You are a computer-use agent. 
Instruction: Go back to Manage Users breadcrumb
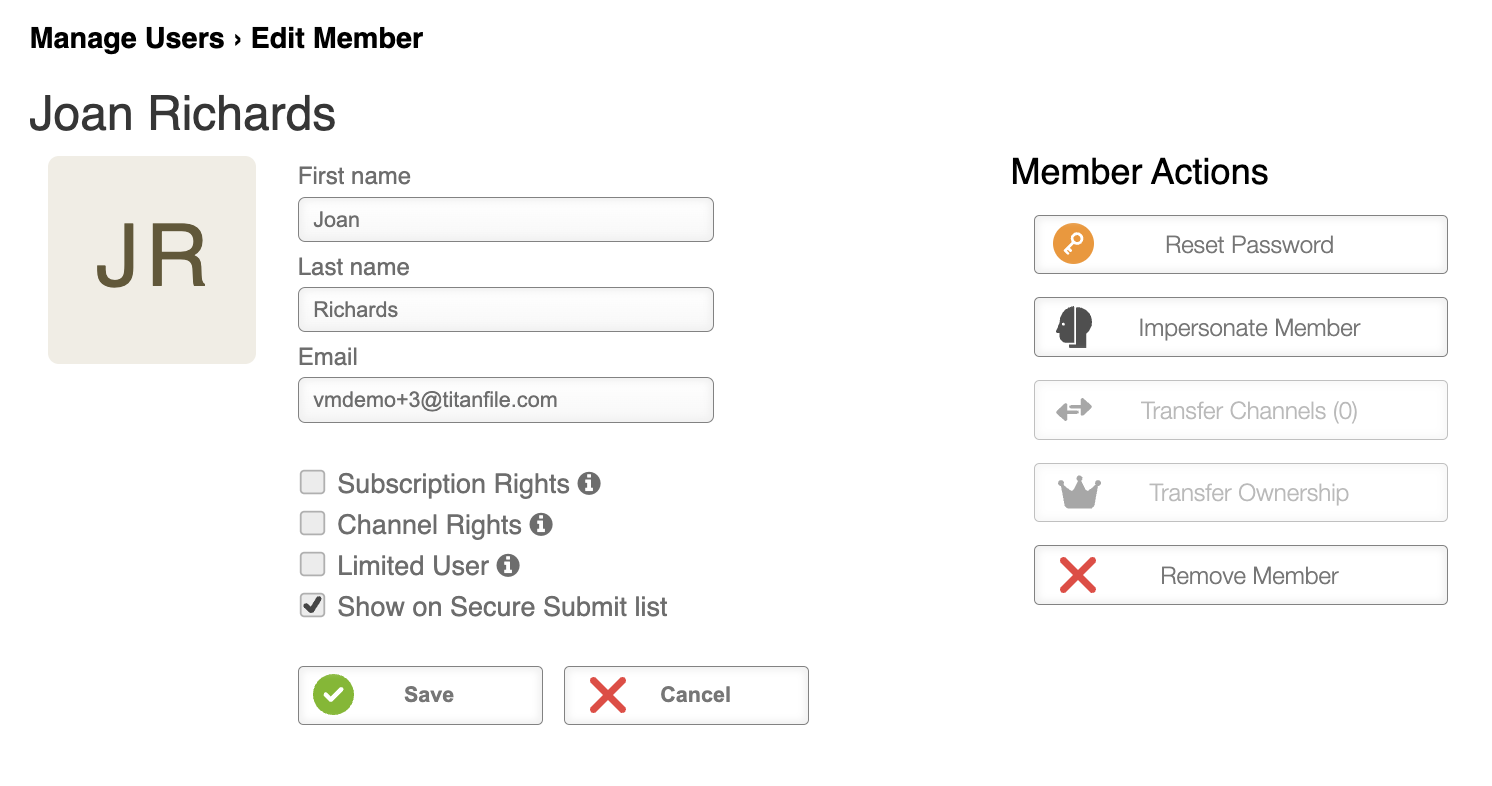coord(127,39)
